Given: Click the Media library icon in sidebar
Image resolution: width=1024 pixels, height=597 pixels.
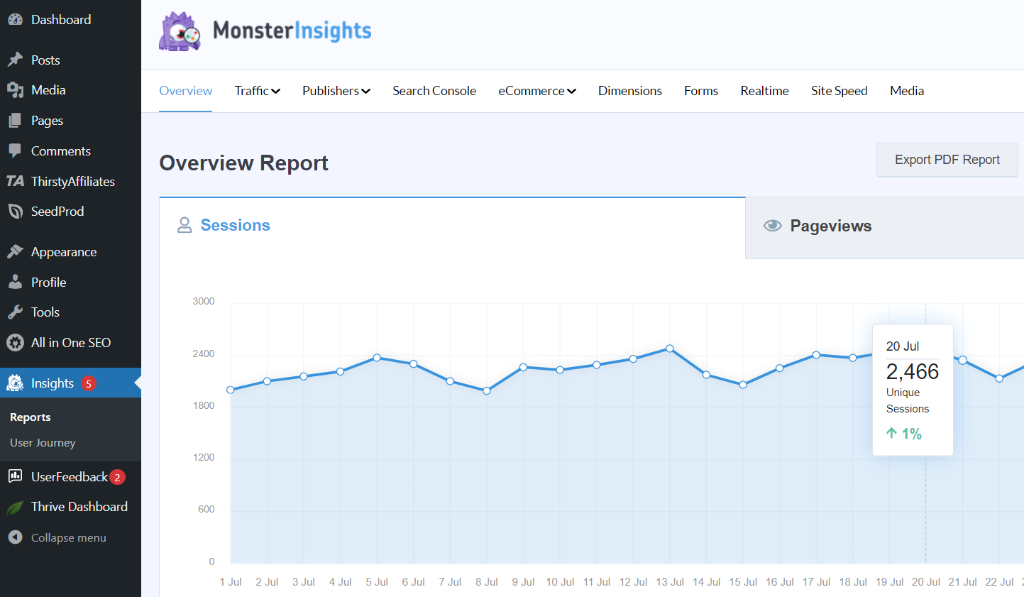Looking at the screenshot, I should pos(15,90).
